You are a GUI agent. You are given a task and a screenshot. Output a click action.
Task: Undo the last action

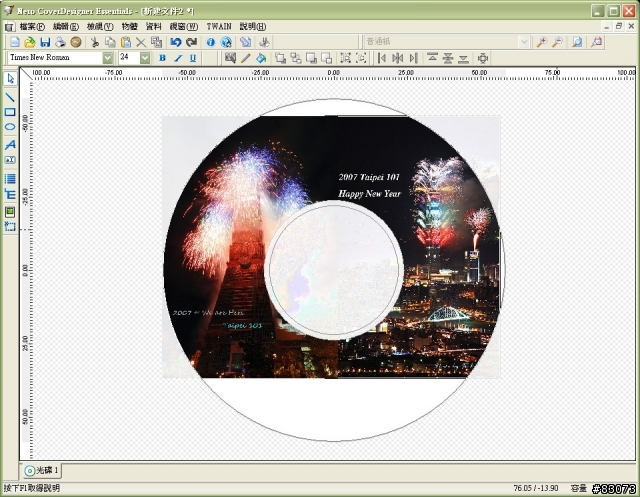point(176,42)
